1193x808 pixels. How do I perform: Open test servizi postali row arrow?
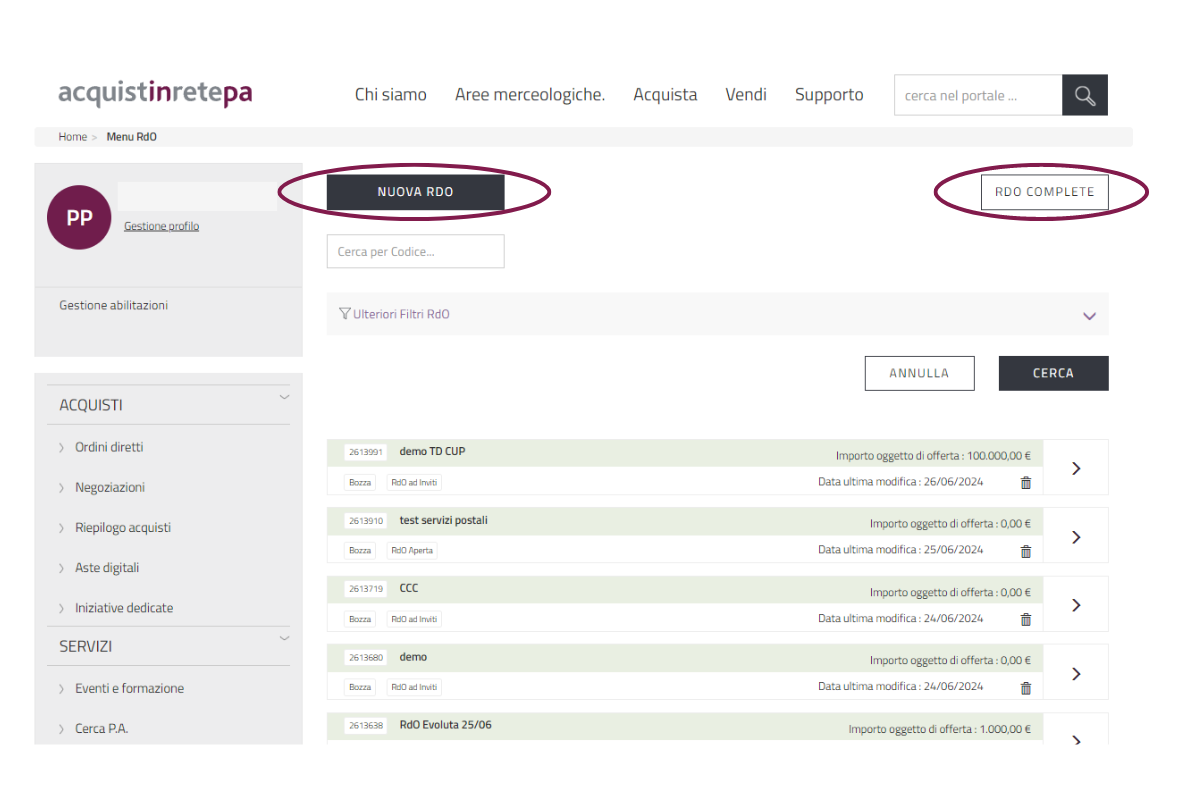coord(1076,537)
